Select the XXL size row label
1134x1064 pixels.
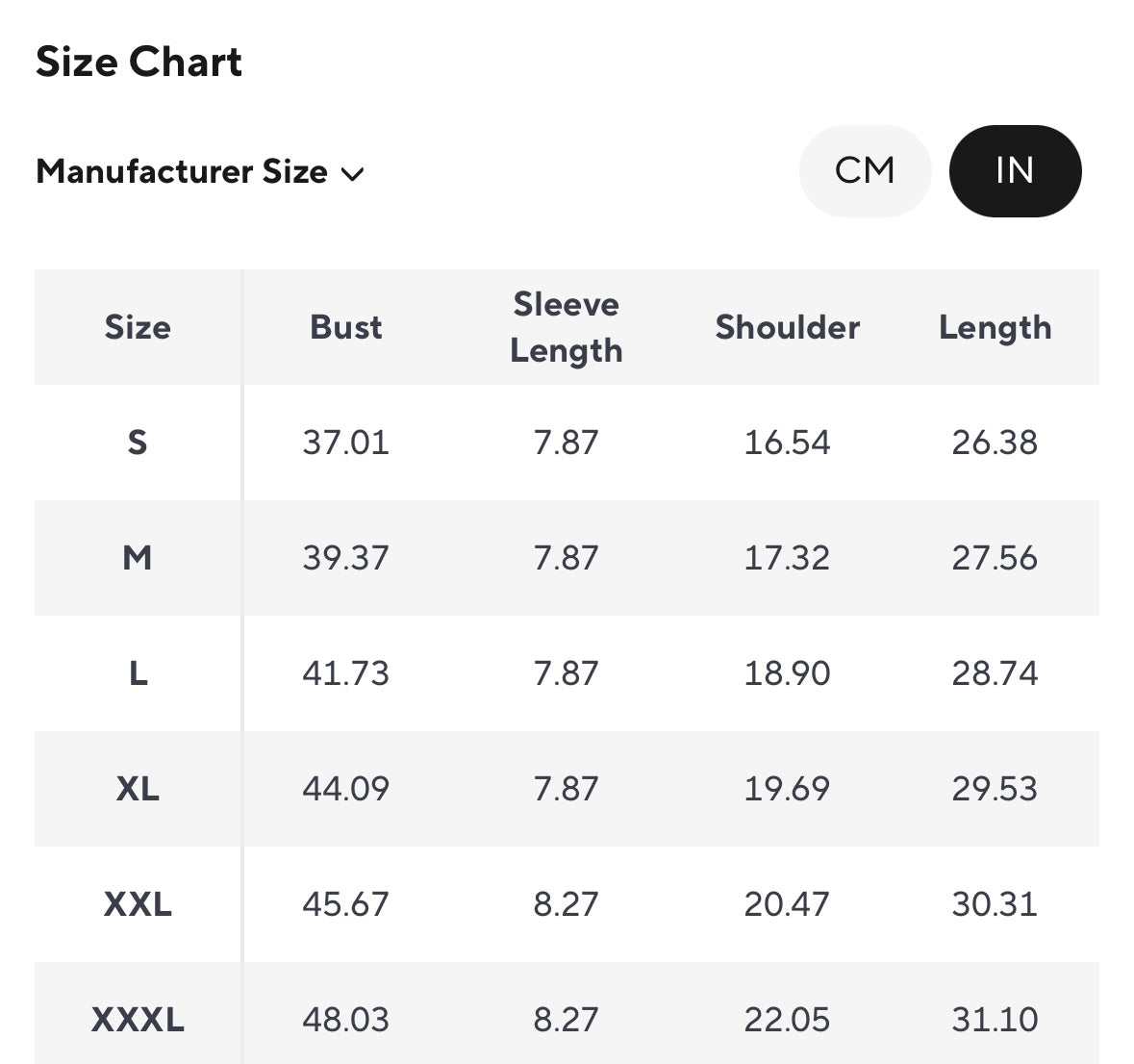138,904
